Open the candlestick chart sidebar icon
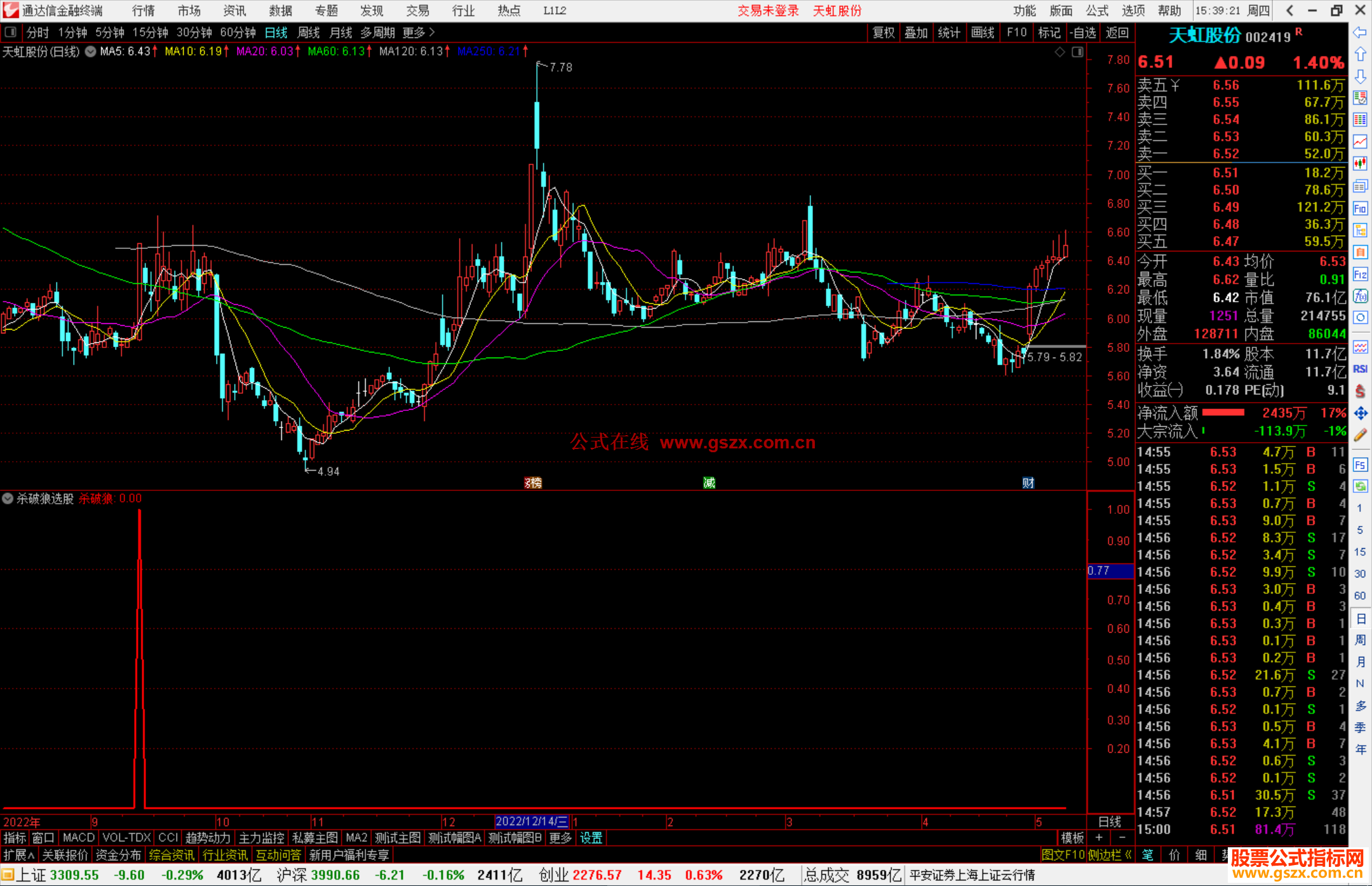Image resolution: width=1372 pixels, height=886 pixels. (x=1360, y=163)
